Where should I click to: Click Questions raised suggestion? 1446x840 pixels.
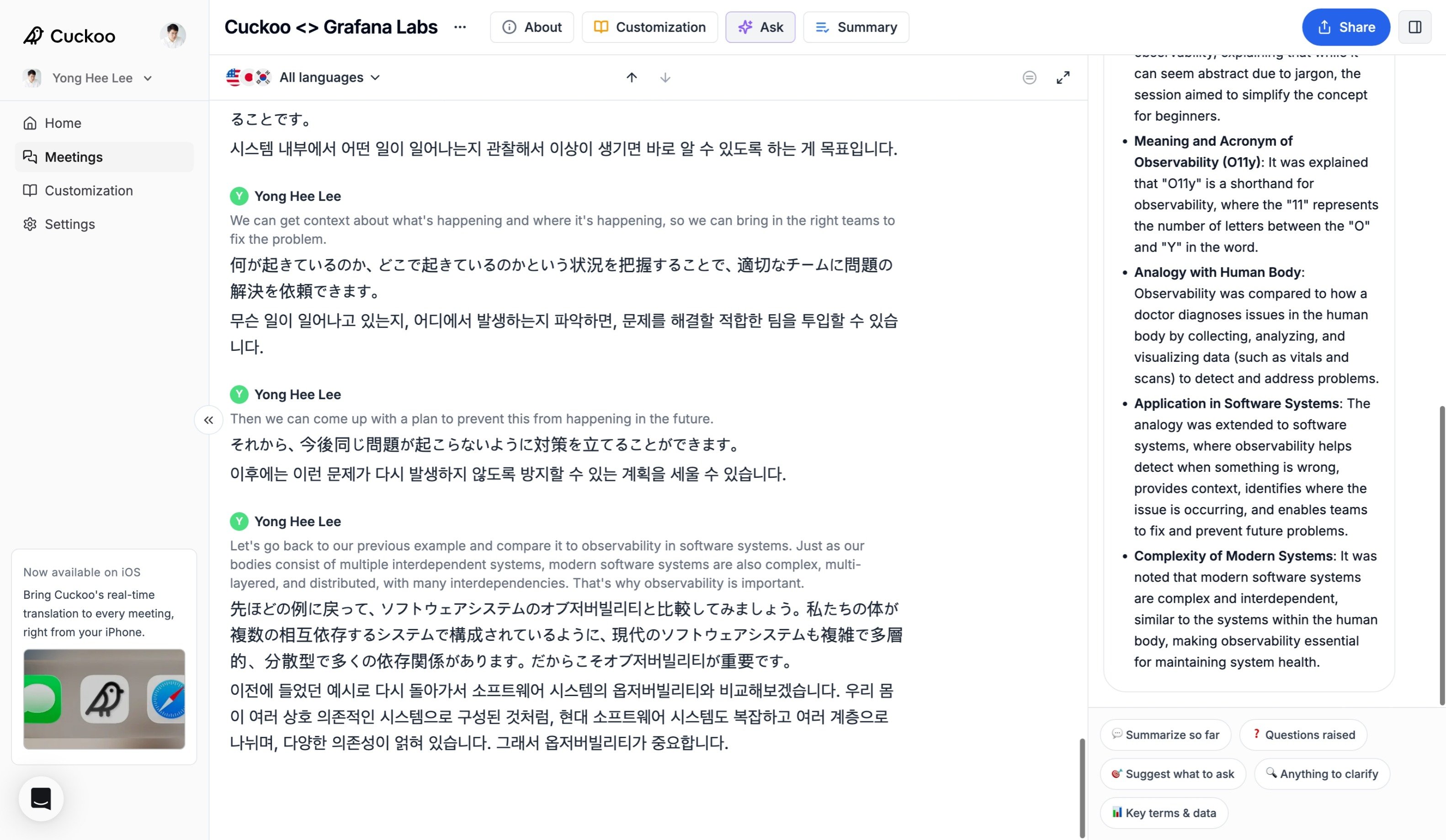tap(1303, 734)
